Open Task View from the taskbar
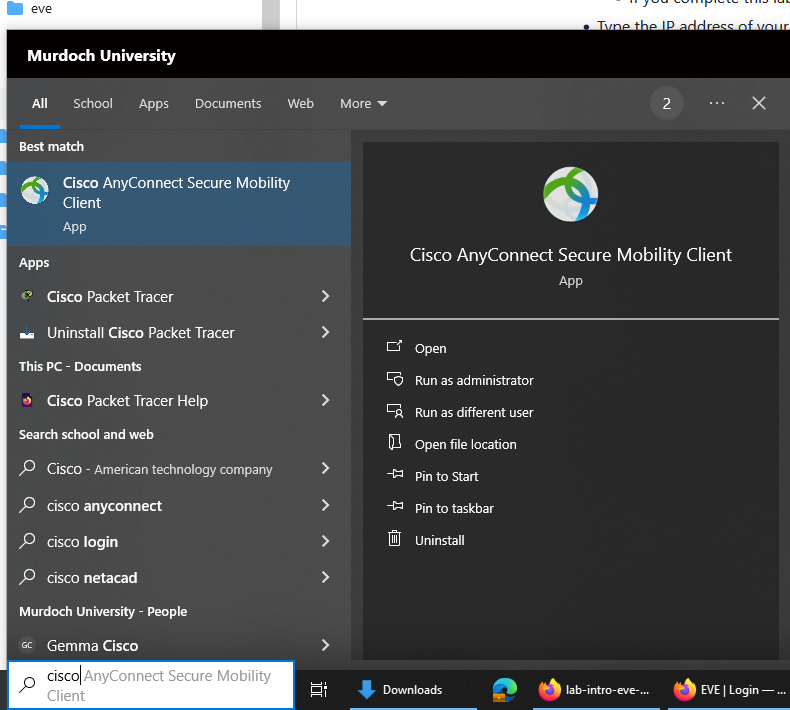Image resolution: width=790 pixels, height=710 pixels. [318, 689]
